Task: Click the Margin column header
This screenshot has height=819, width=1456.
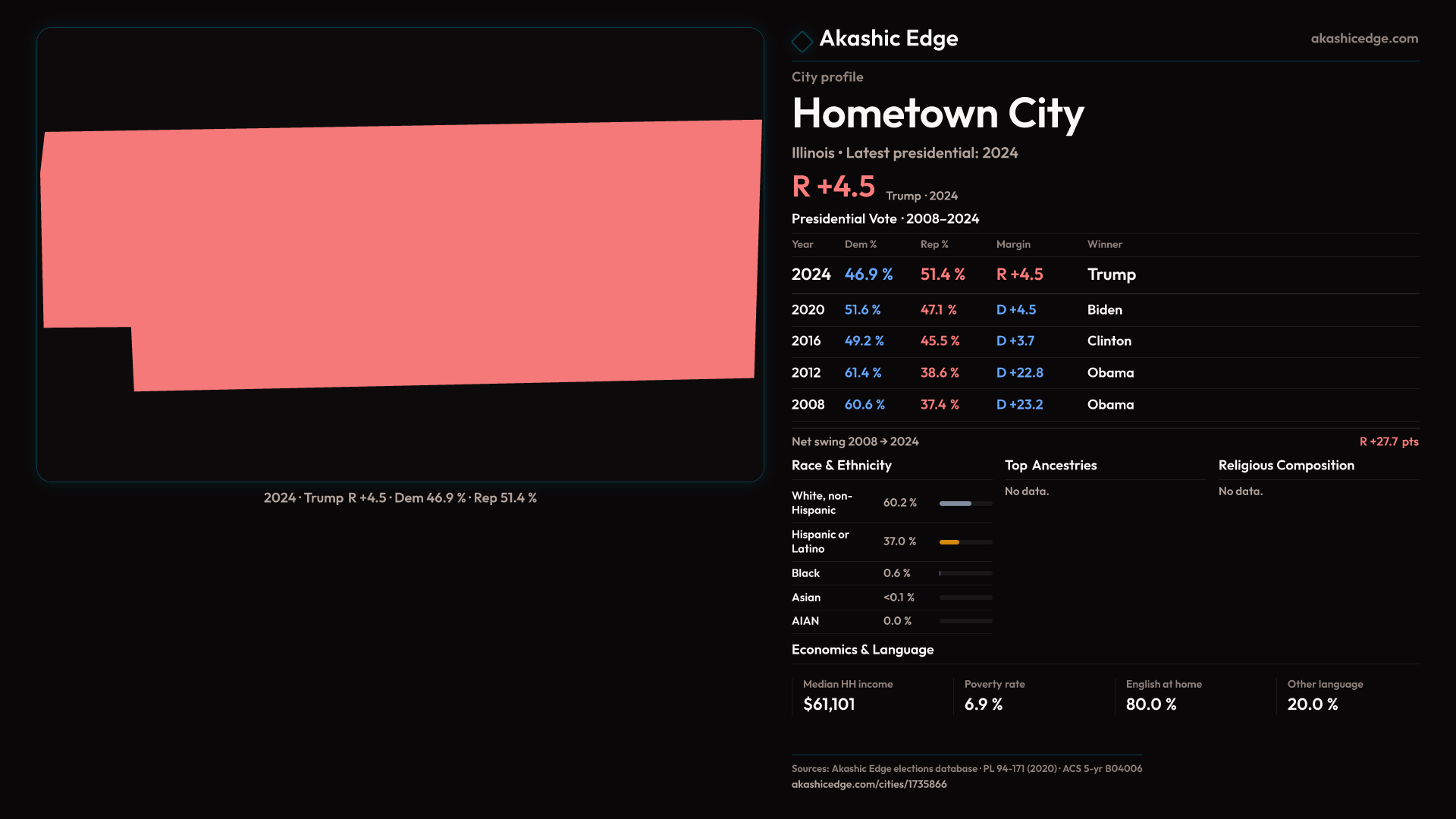Action: [1013, 244]
